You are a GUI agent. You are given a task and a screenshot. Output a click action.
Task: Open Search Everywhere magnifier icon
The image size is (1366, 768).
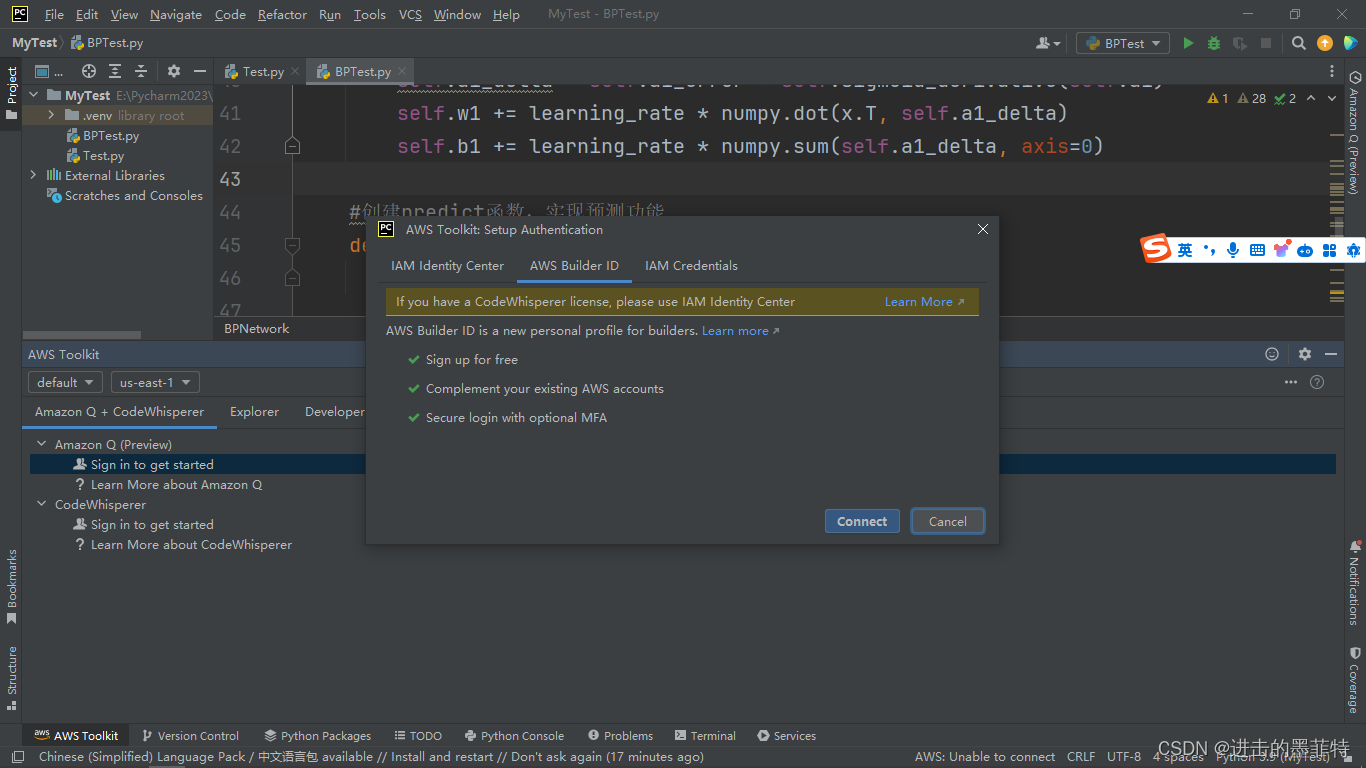[1299, 43]
